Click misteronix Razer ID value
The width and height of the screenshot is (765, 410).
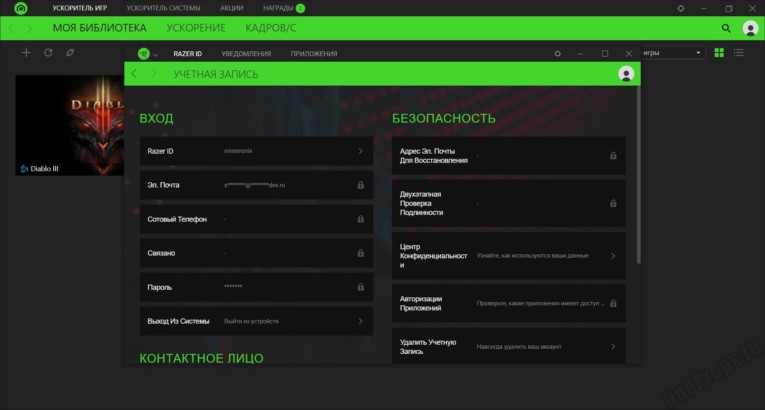[x=238, y=151]
